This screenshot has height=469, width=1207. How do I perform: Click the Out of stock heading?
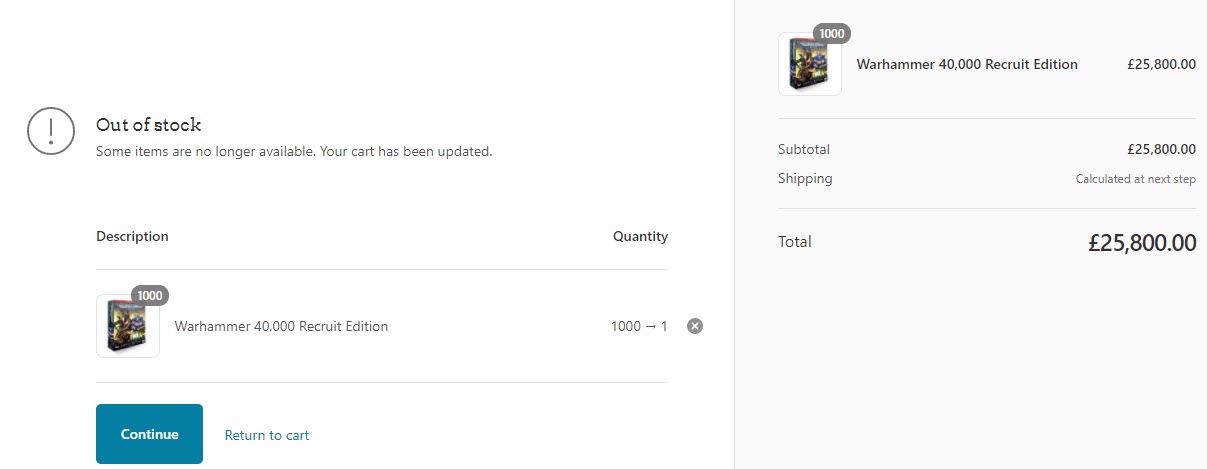[x=149, y=125]
